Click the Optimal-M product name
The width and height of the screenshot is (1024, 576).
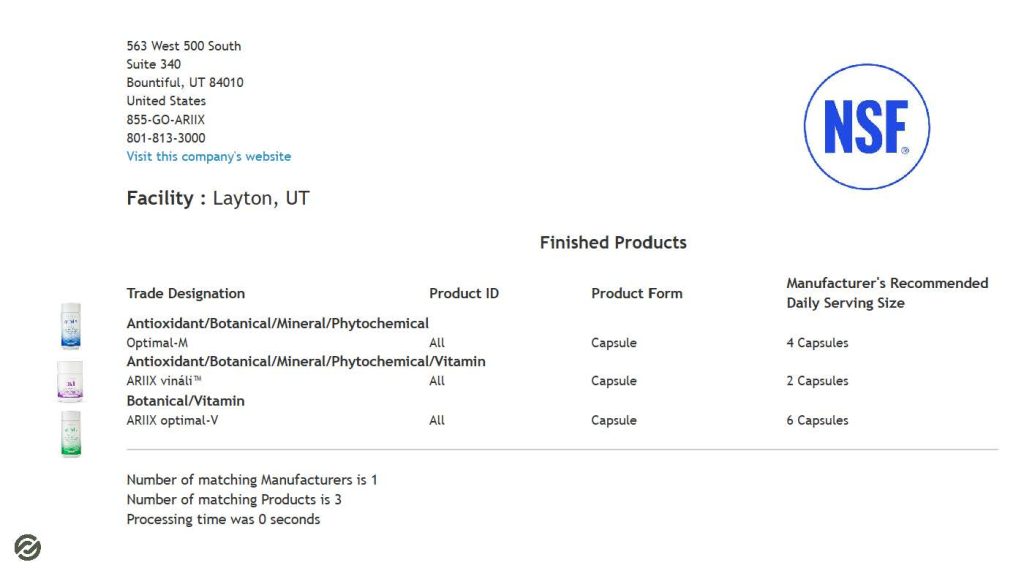tap(157, 343)
